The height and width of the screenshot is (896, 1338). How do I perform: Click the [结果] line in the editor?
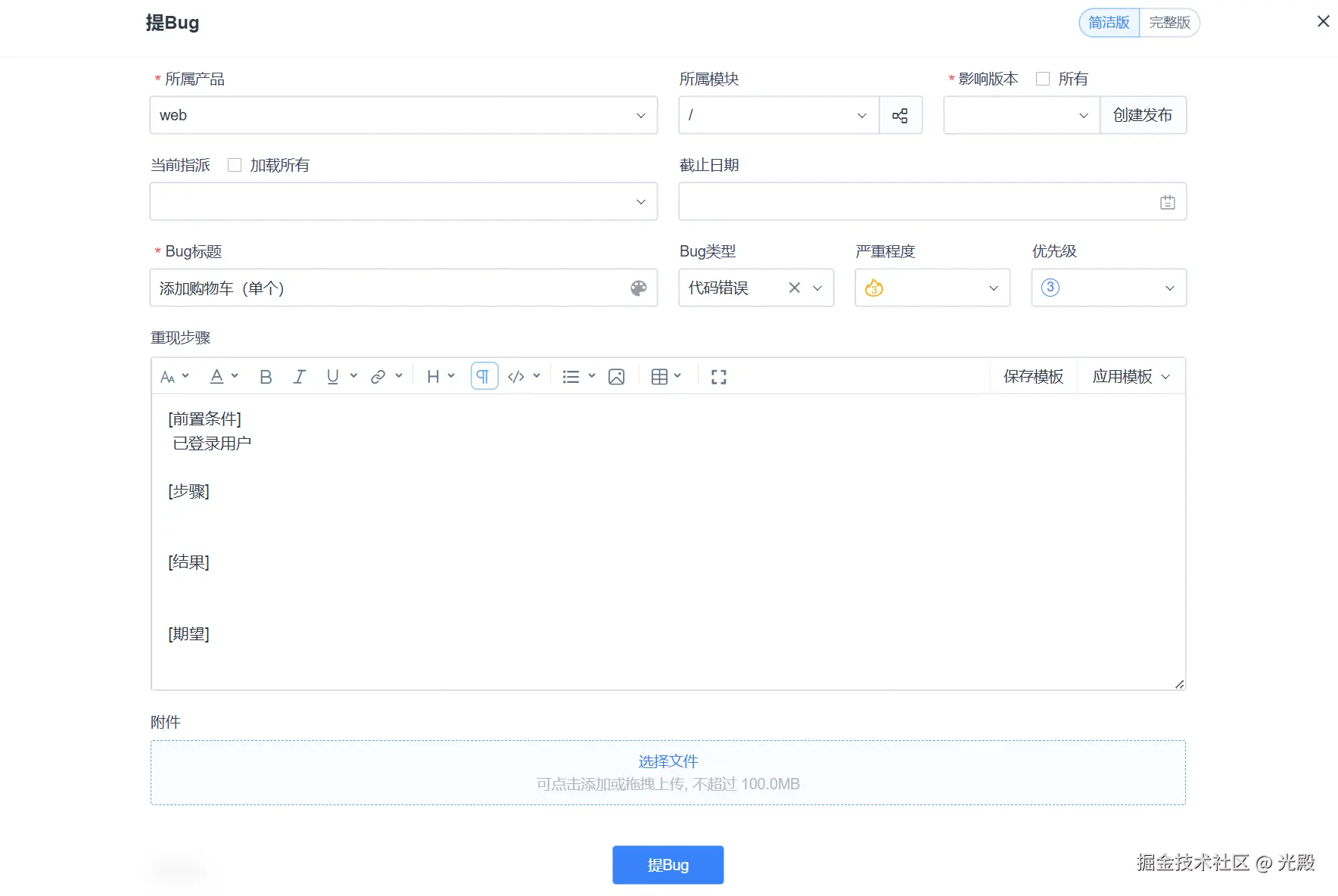[188, 562]
